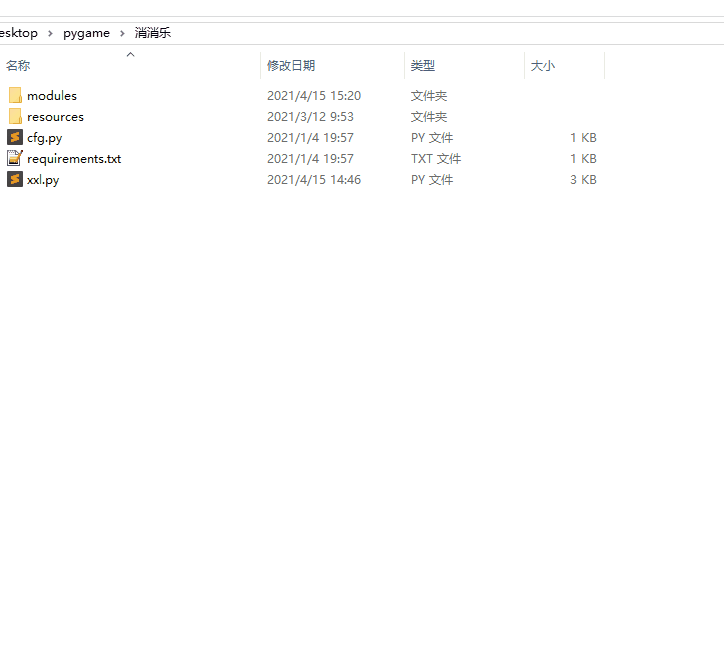Click the resources folder icon
The image size is (724, 657).
15,117
